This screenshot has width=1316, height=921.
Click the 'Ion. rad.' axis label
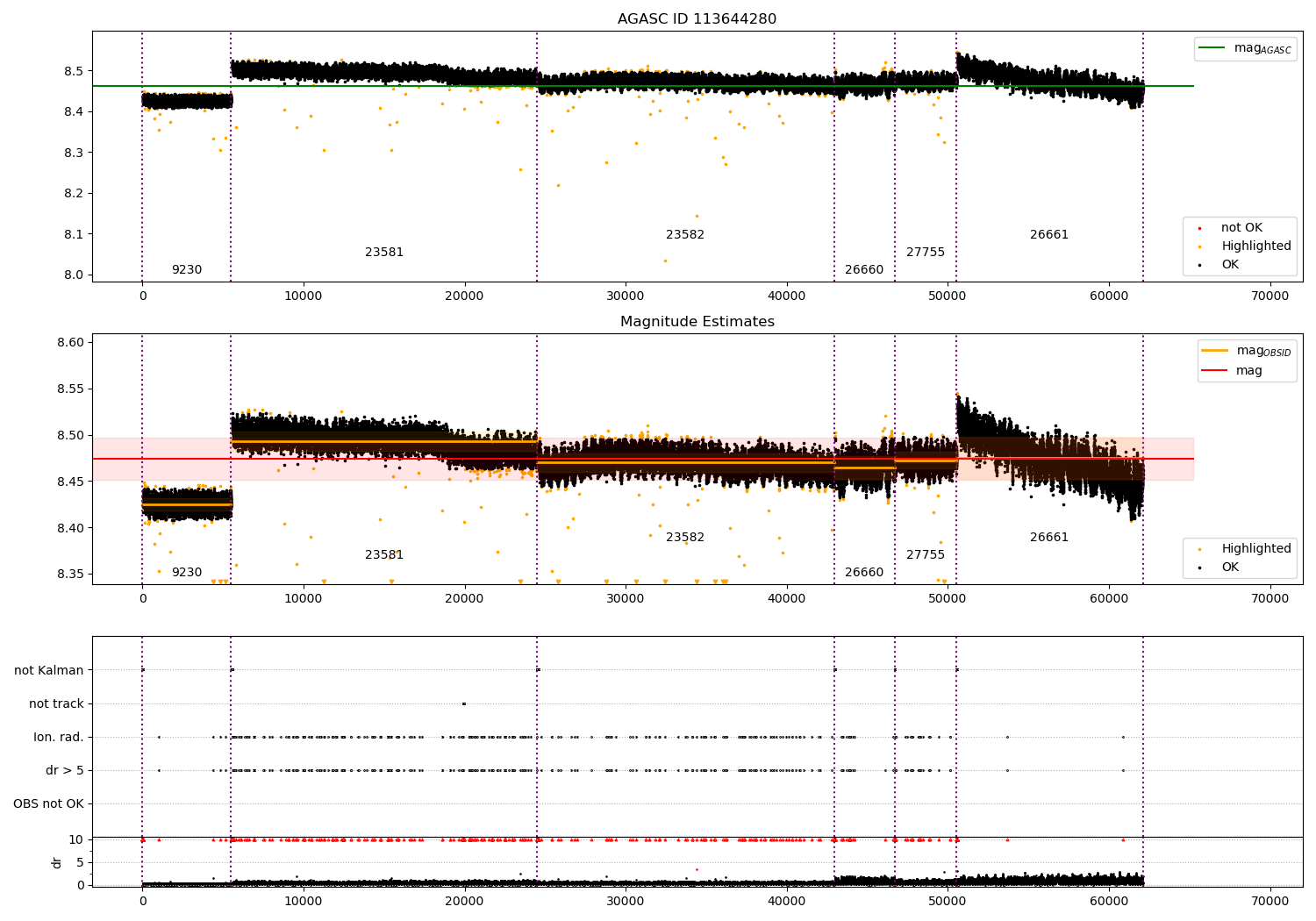tap(59, 737)
